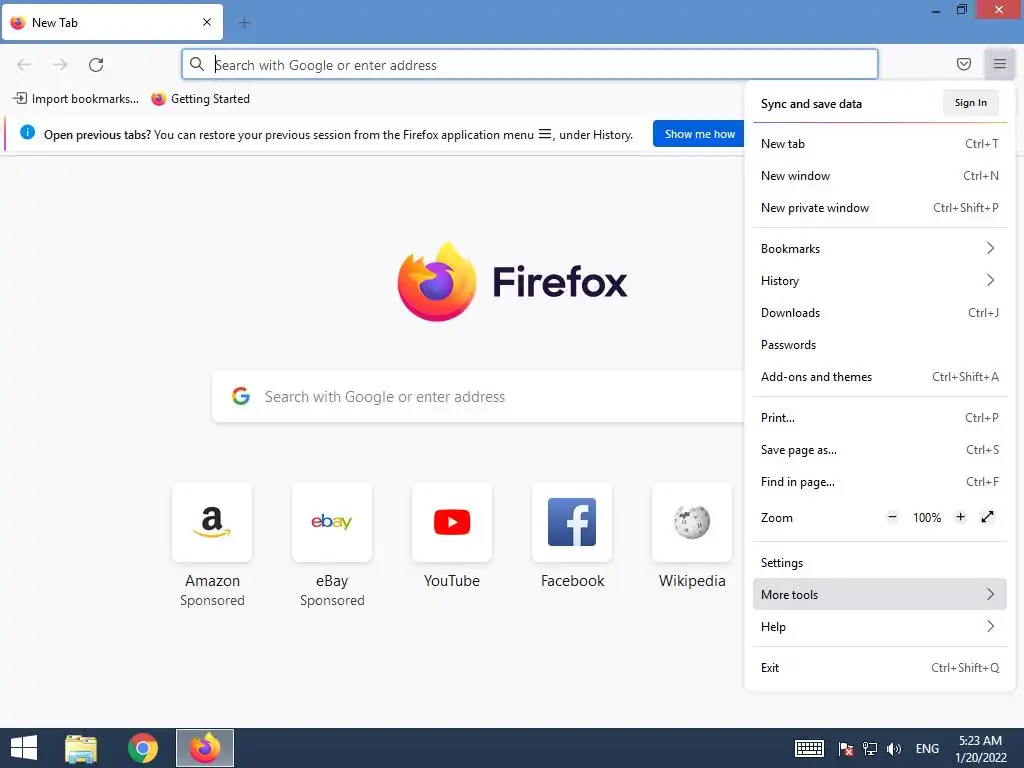Expand the History submenu
Viewport: 1024px width, 768px height.
pyautogui.click(x=880, y=280)
